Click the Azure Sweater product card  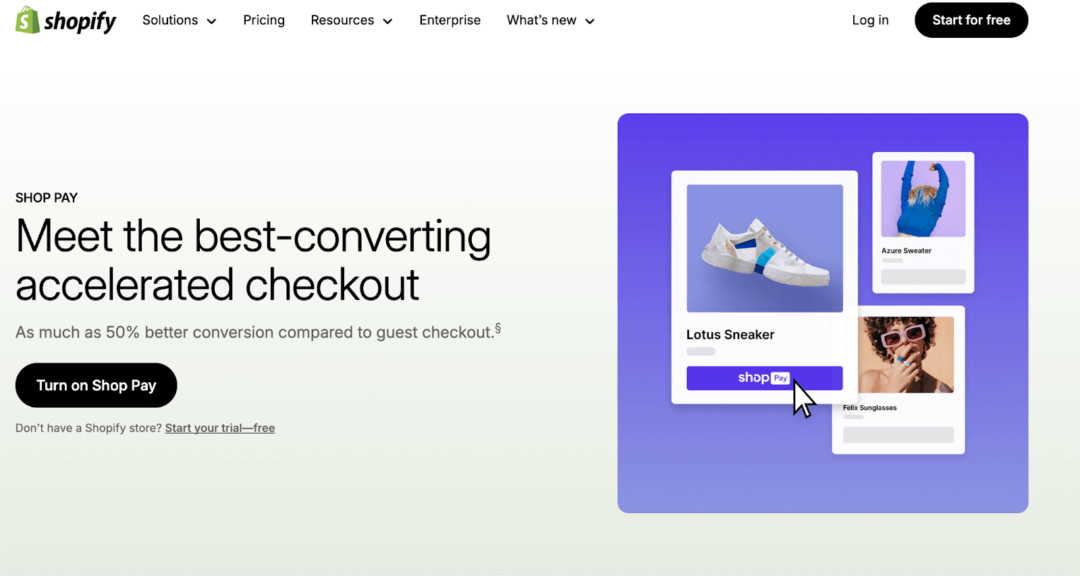922,222
